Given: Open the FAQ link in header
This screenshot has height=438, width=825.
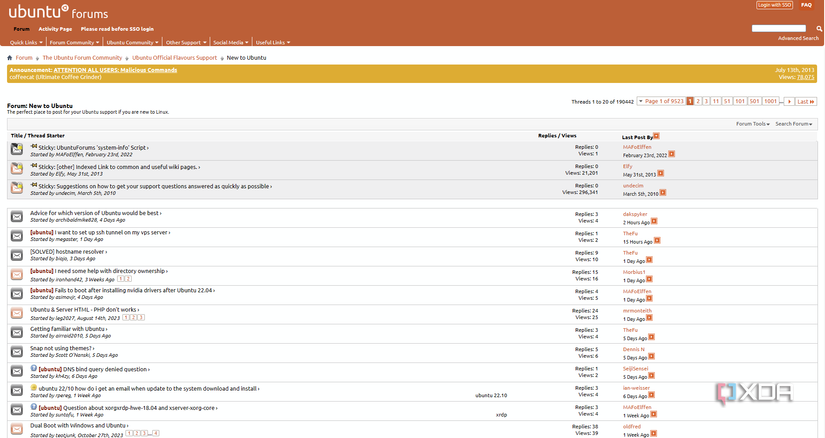Looking at the screenshot, I should (x=806, y=5).
